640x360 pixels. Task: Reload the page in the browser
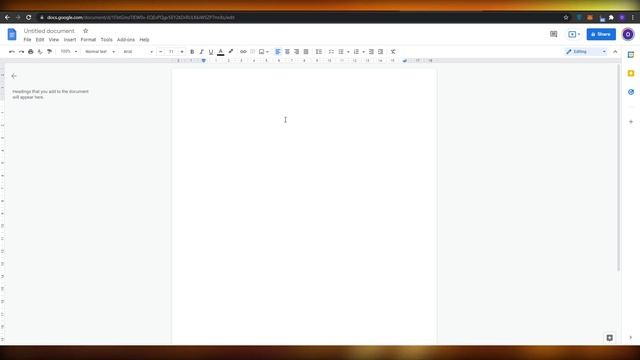(29, 18)
